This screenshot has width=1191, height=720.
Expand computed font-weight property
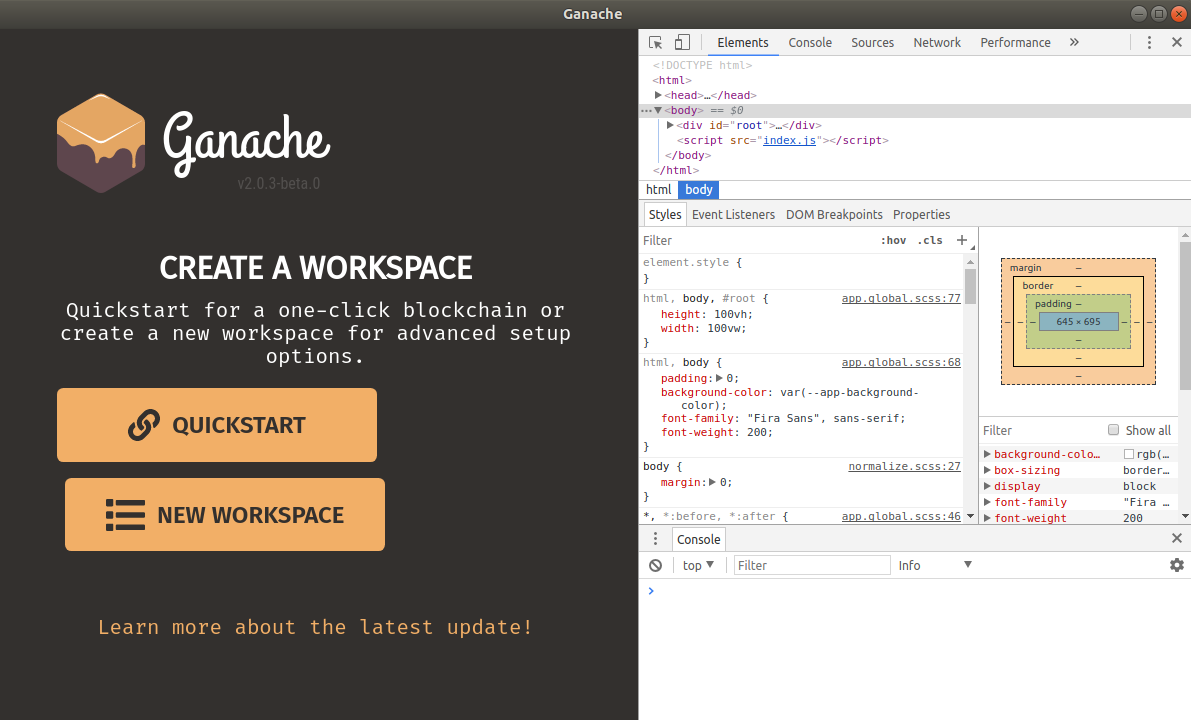pos(987,518)
